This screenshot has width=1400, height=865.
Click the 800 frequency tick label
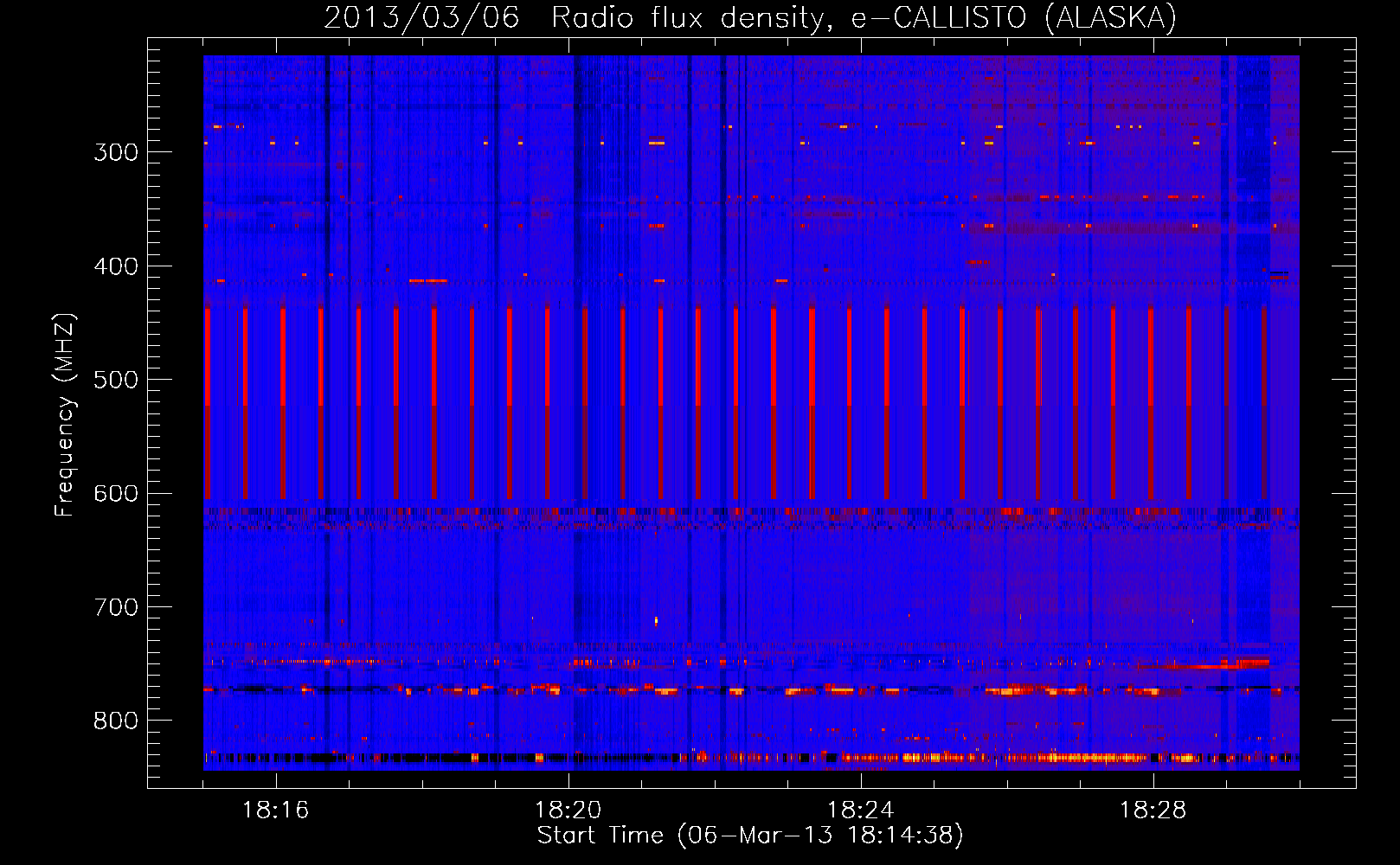pyautogui.click(x=116, y=721)
